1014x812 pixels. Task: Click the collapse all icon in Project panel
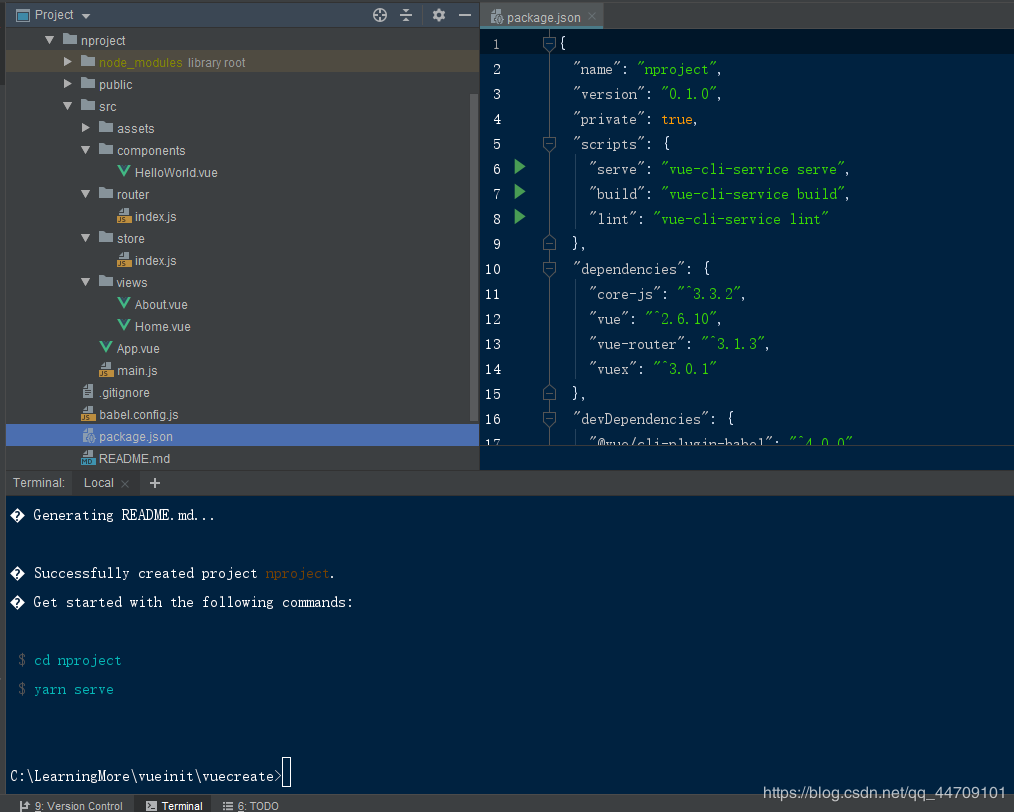pyautogui.click(x=406, y=15)
